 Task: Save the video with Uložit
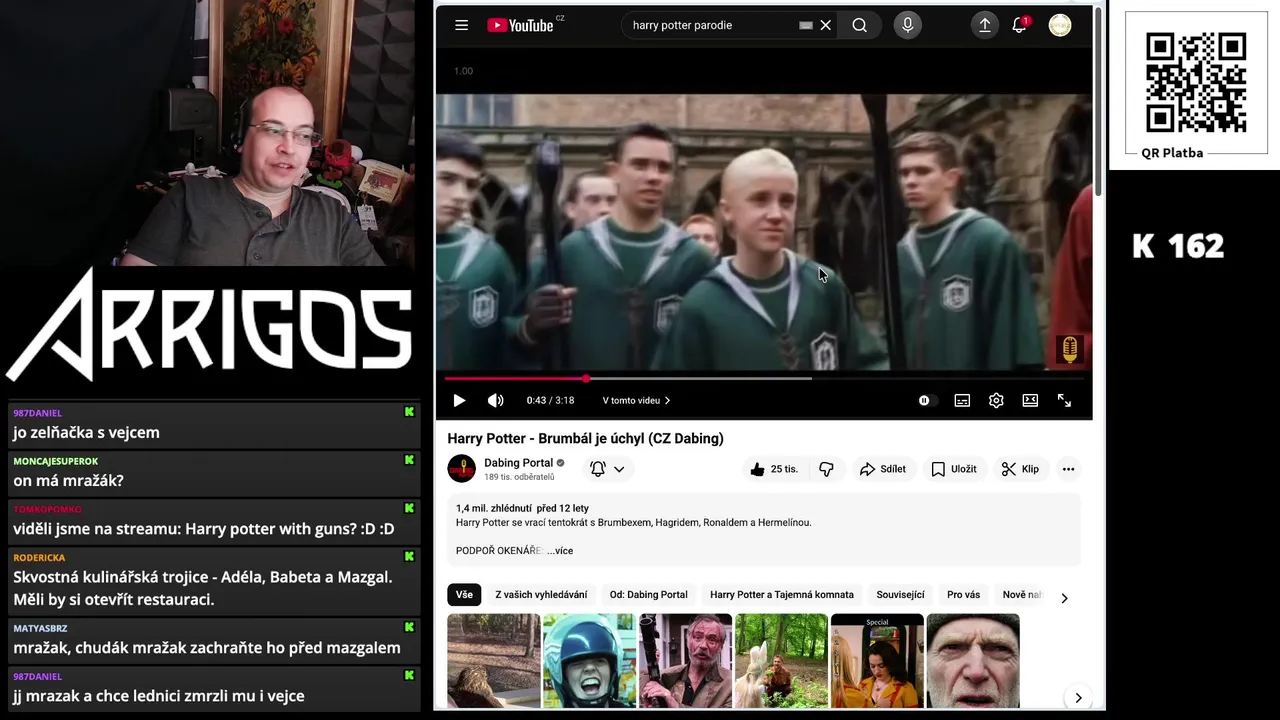coord(953,469)
